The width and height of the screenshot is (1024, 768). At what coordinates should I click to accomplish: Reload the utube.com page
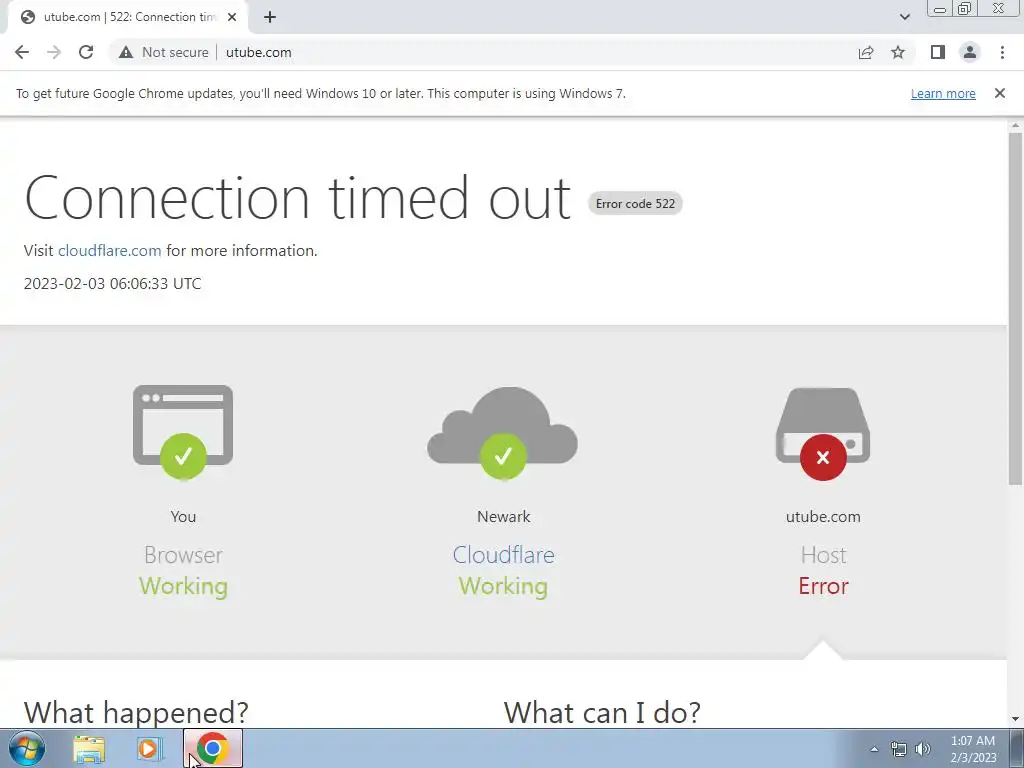86,52
